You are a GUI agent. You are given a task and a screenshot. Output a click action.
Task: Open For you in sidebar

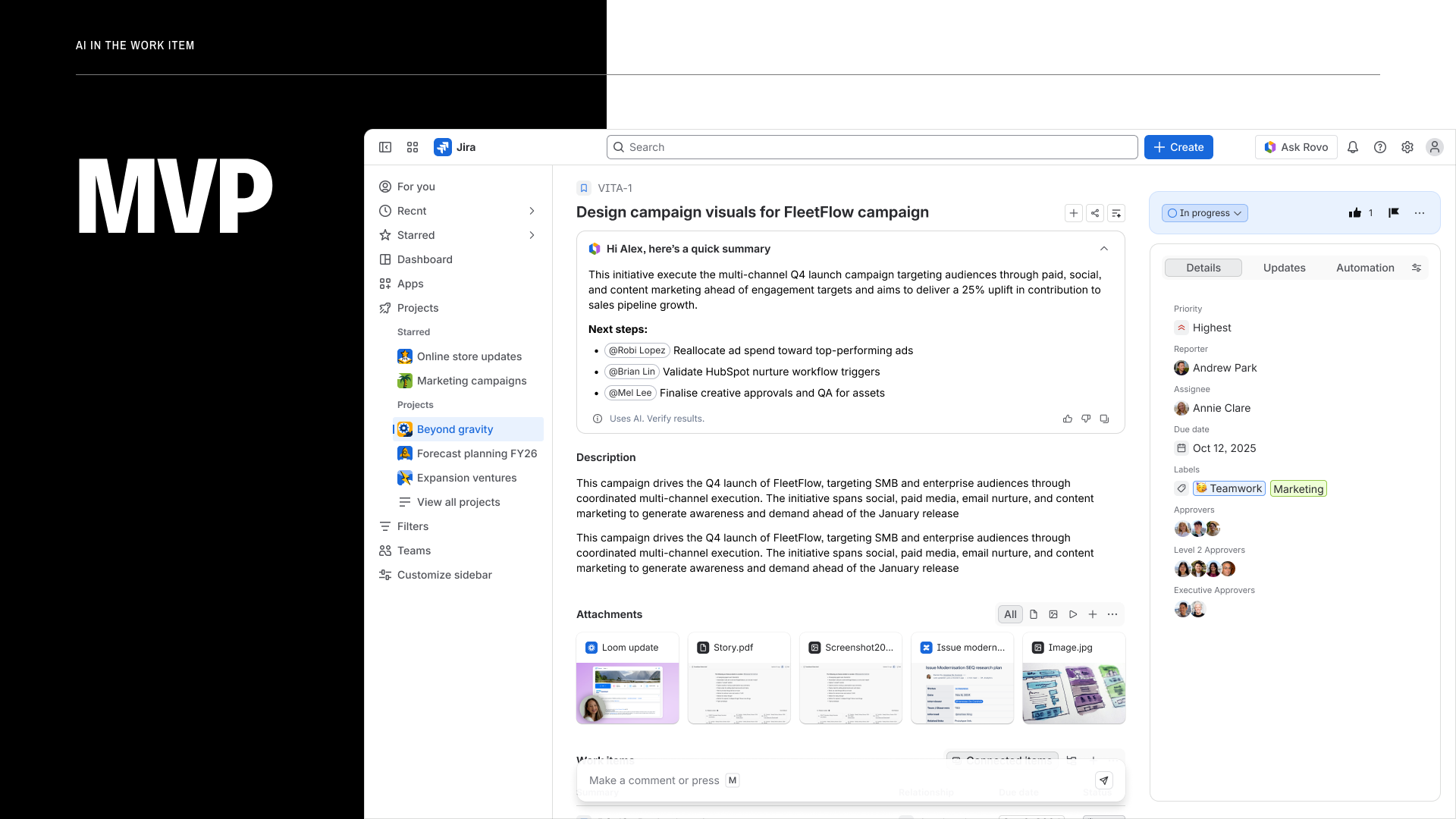point(460,187)
